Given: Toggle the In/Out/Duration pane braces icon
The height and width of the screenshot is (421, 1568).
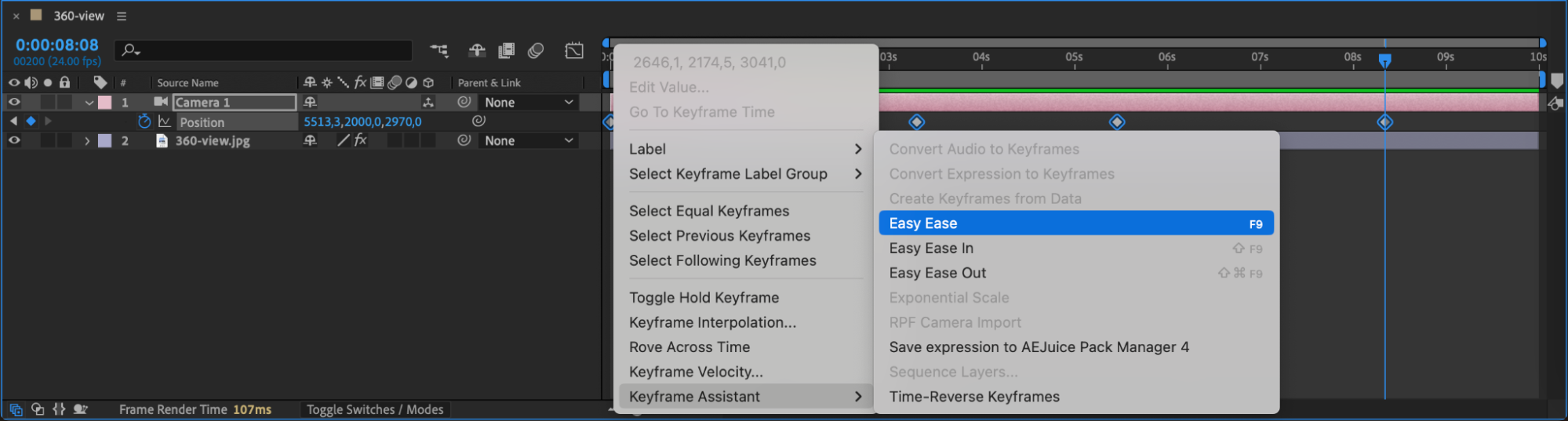Looking at the screenshot, I should (x=59, y=409).
